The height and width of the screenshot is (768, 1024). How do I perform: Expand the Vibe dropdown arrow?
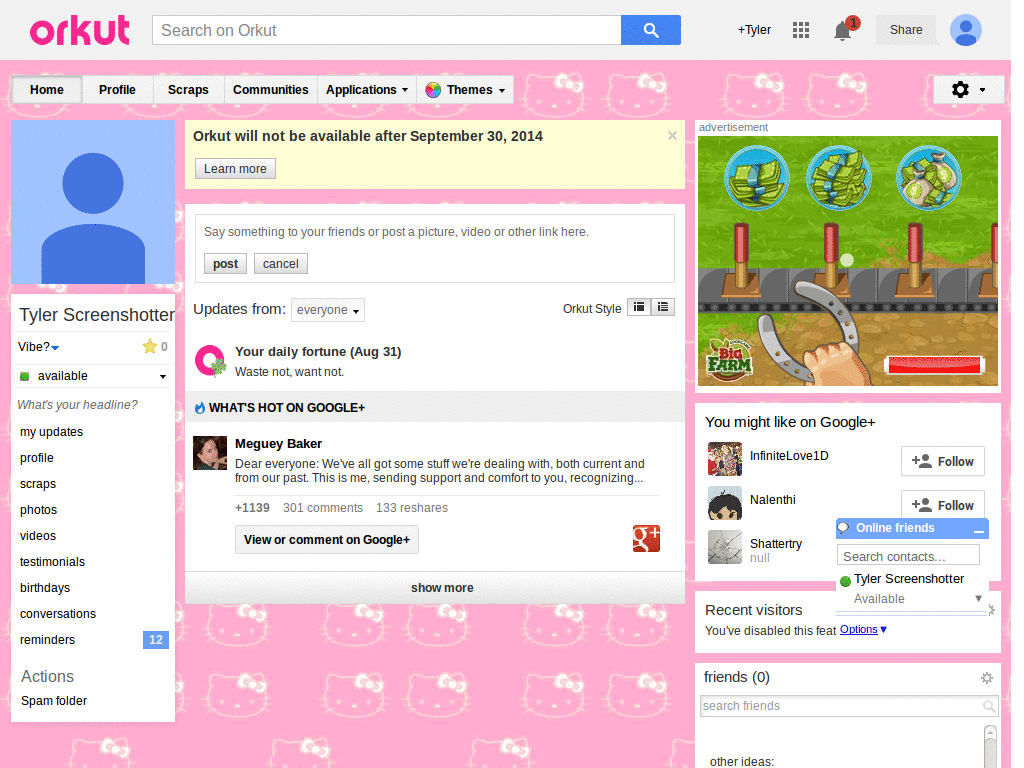(55, 347)
